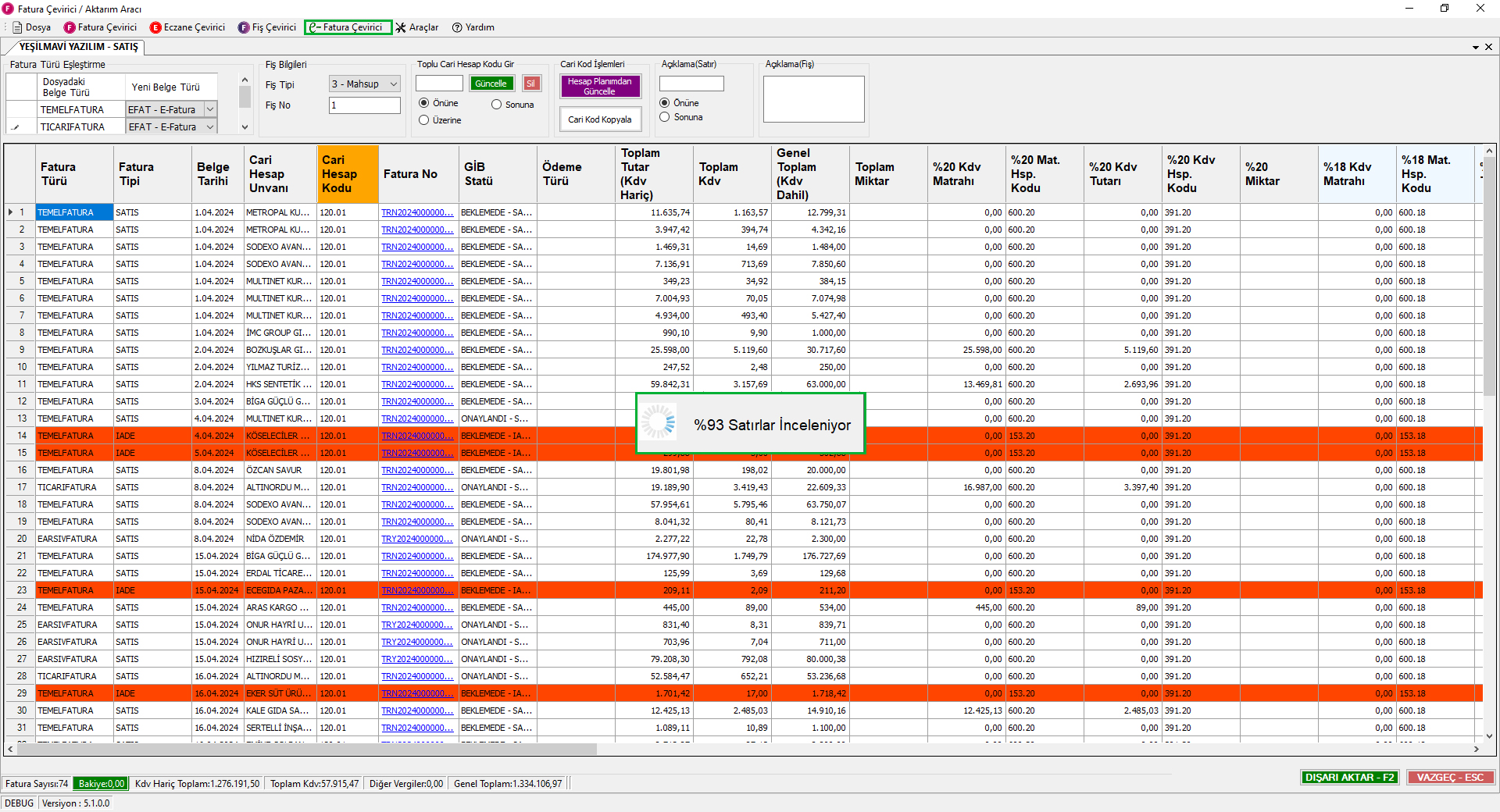1500x812 pixels.
Task: Click the pink Fatura Çevirici icon
Action: pyautogui.click(x=70, y=27)
